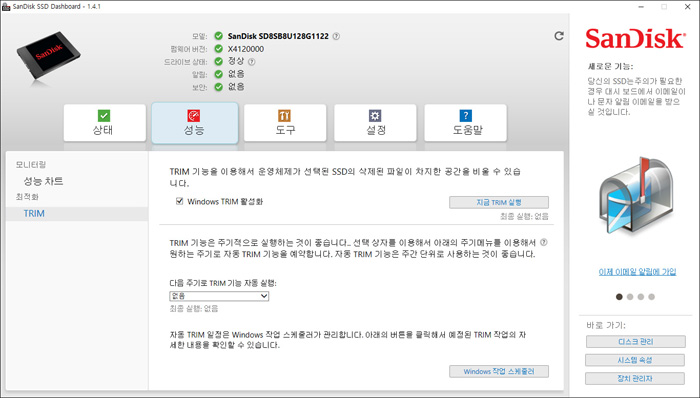Click the 장치 관리자 shortcut button
The image size is (700, 398).
635,378
